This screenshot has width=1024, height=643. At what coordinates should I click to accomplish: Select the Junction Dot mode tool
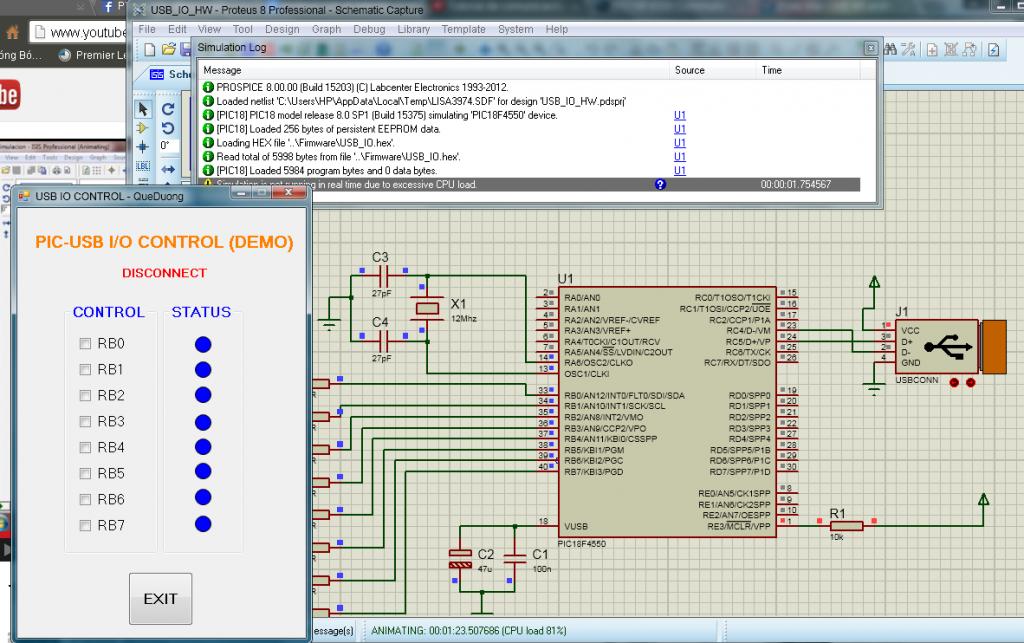click(143, 146)
